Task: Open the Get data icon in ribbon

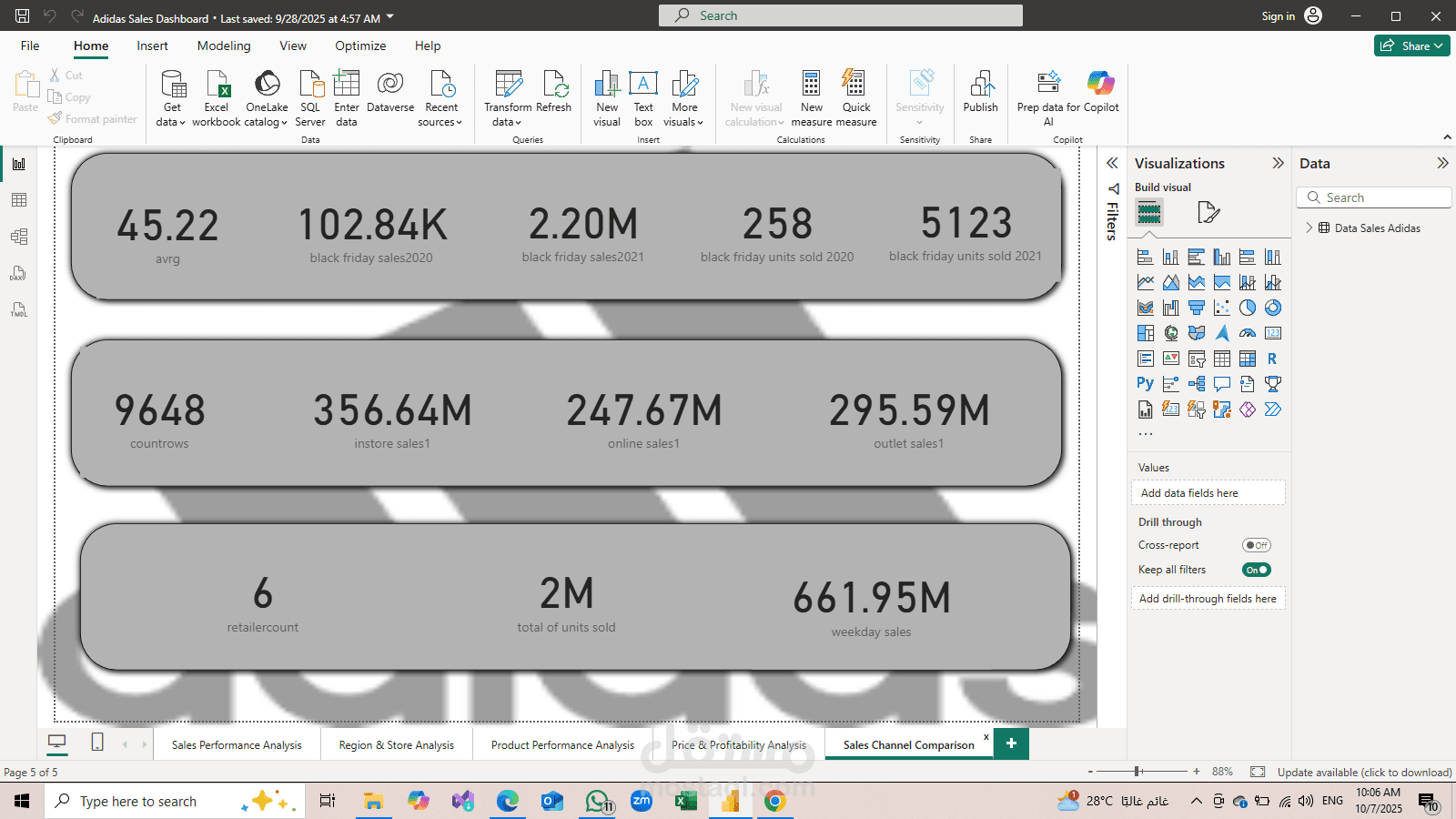Action: click(x=172, y=85)
